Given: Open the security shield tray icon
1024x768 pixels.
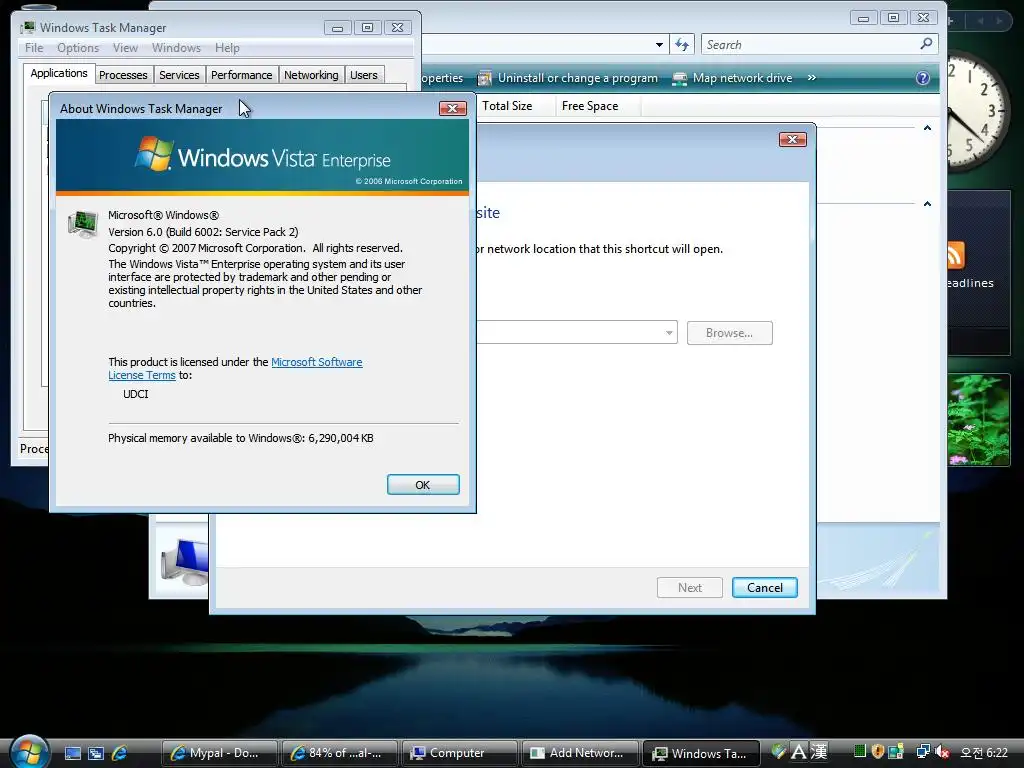Looking at the screenshot, I should [878, 752].
